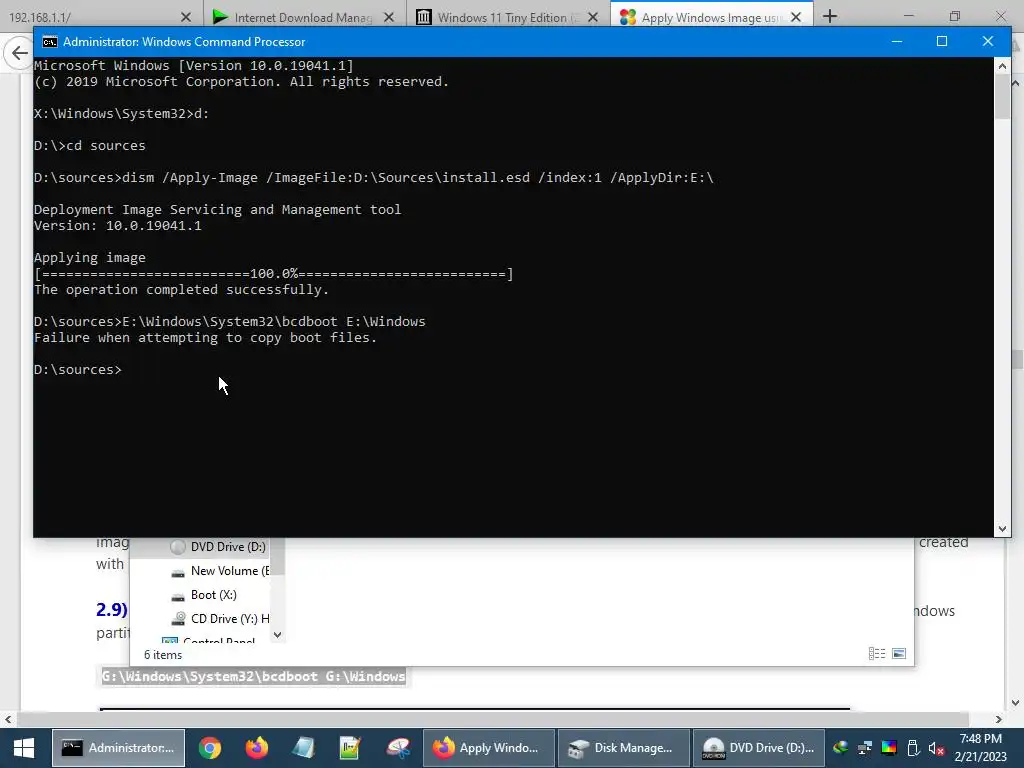The width and height of the screenshot is (1024, 768).
Task: Go back in the browser
Action: pyautogui.click(x=19, y=53)
